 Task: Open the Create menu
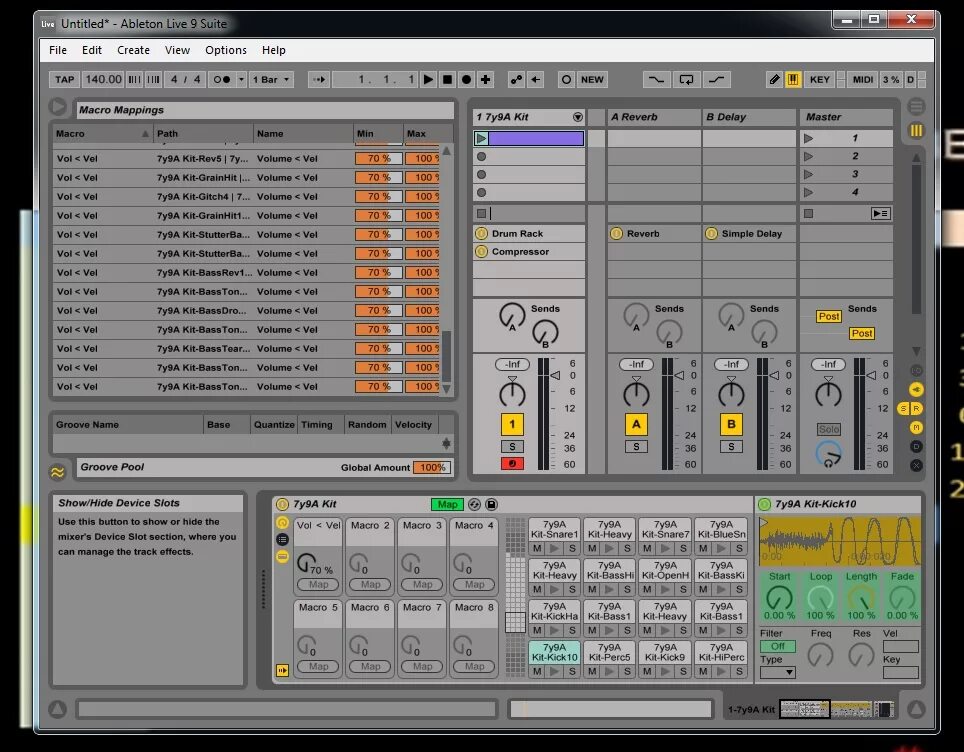tap(133, 50)
